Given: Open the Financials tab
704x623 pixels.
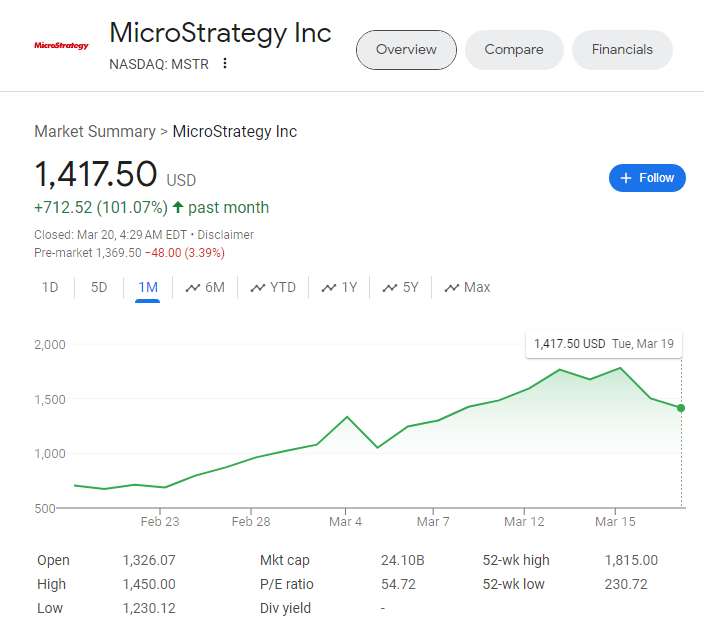Looking at the screenshot, I should point(622,50).
